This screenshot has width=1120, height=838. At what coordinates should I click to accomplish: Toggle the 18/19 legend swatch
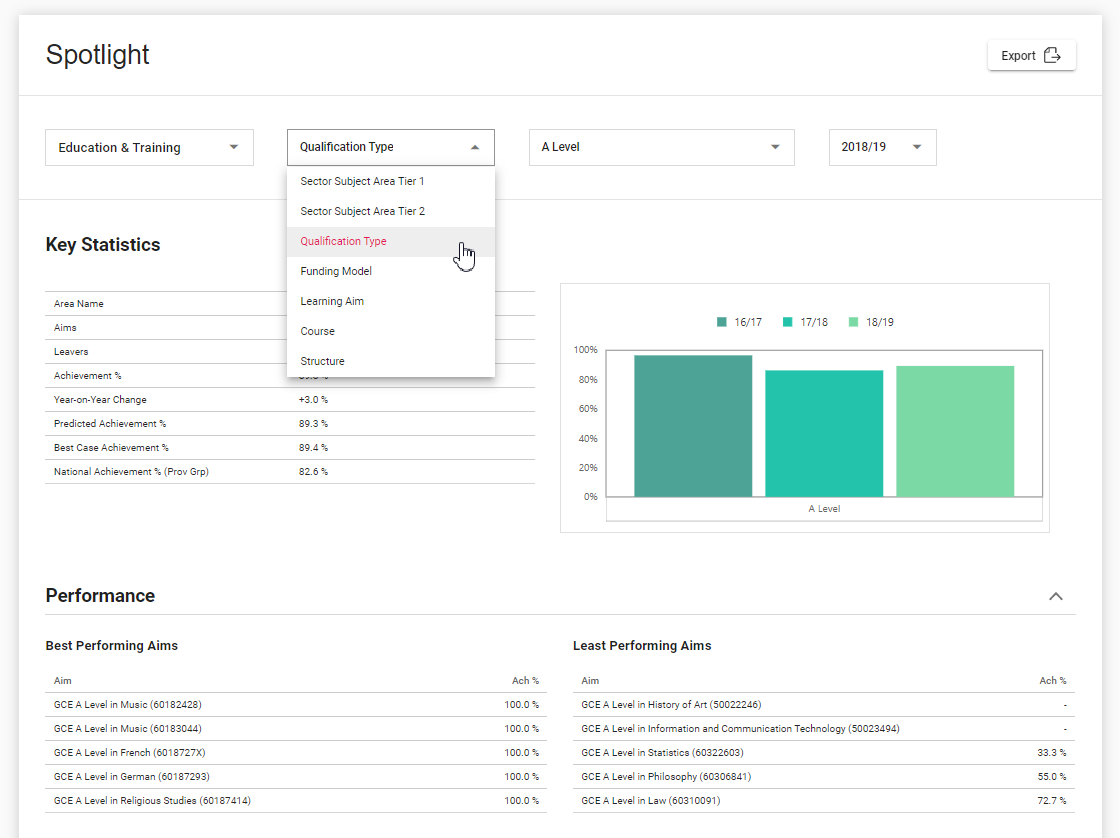[x=854, y=322]
